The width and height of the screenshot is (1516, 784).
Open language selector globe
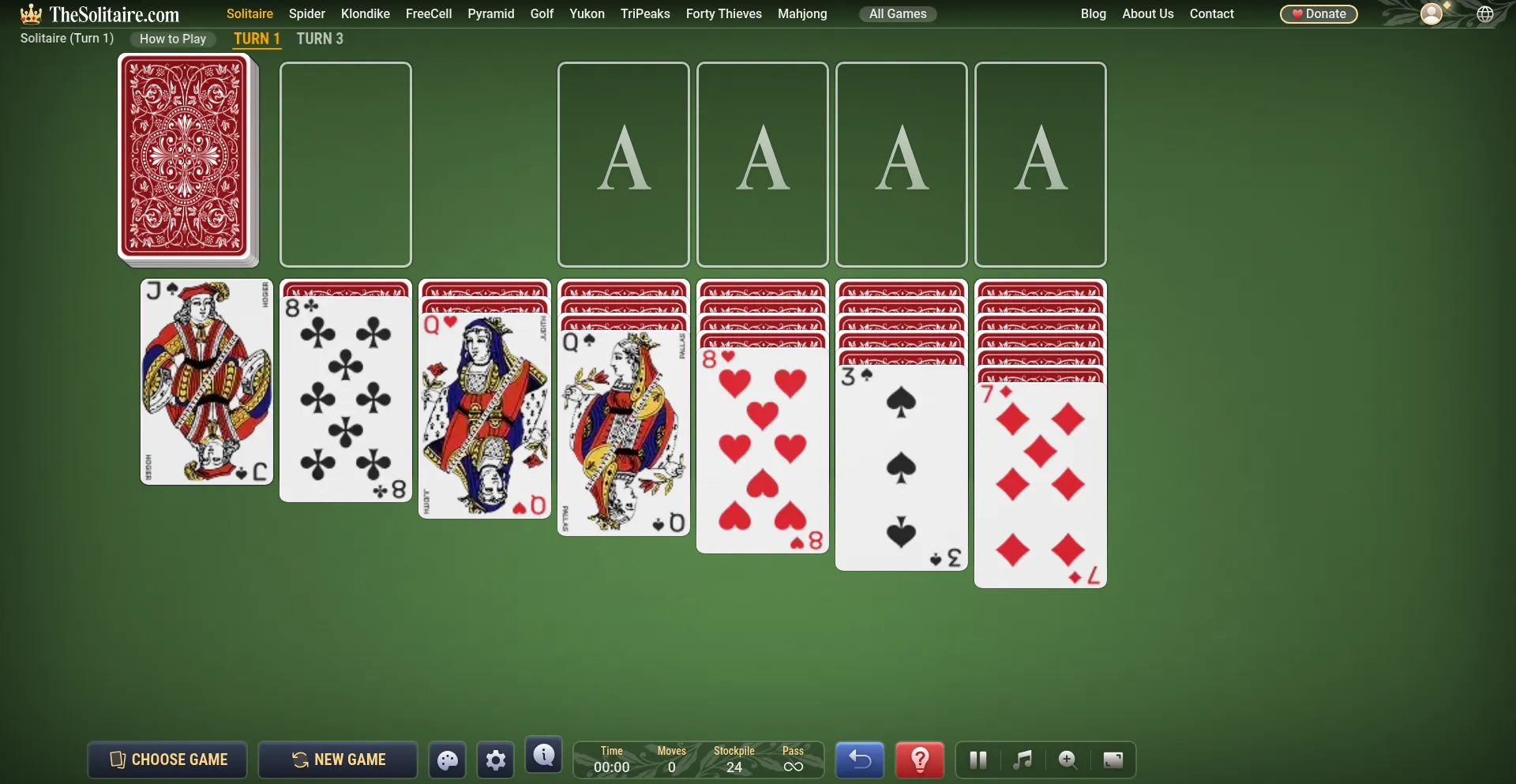coord(1485,14)
